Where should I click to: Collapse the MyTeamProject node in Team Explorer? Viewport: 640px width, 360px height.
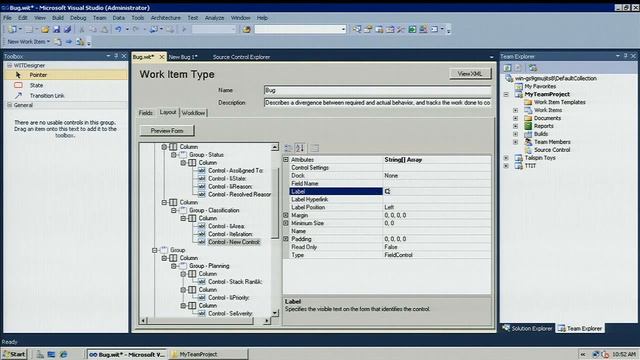point(506,94)
